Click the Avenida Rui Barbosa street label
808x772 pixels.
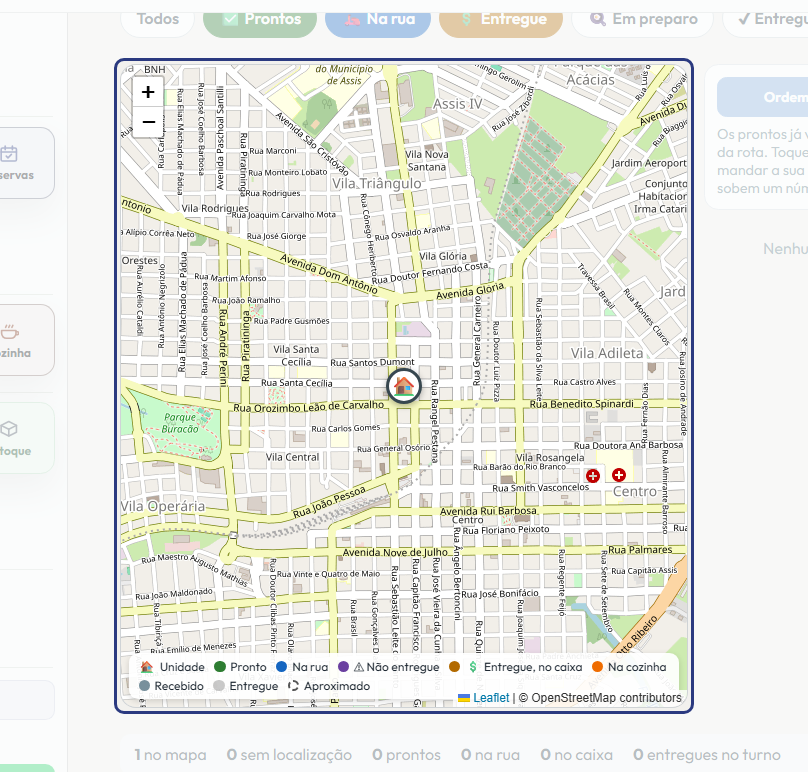[488, 511]
